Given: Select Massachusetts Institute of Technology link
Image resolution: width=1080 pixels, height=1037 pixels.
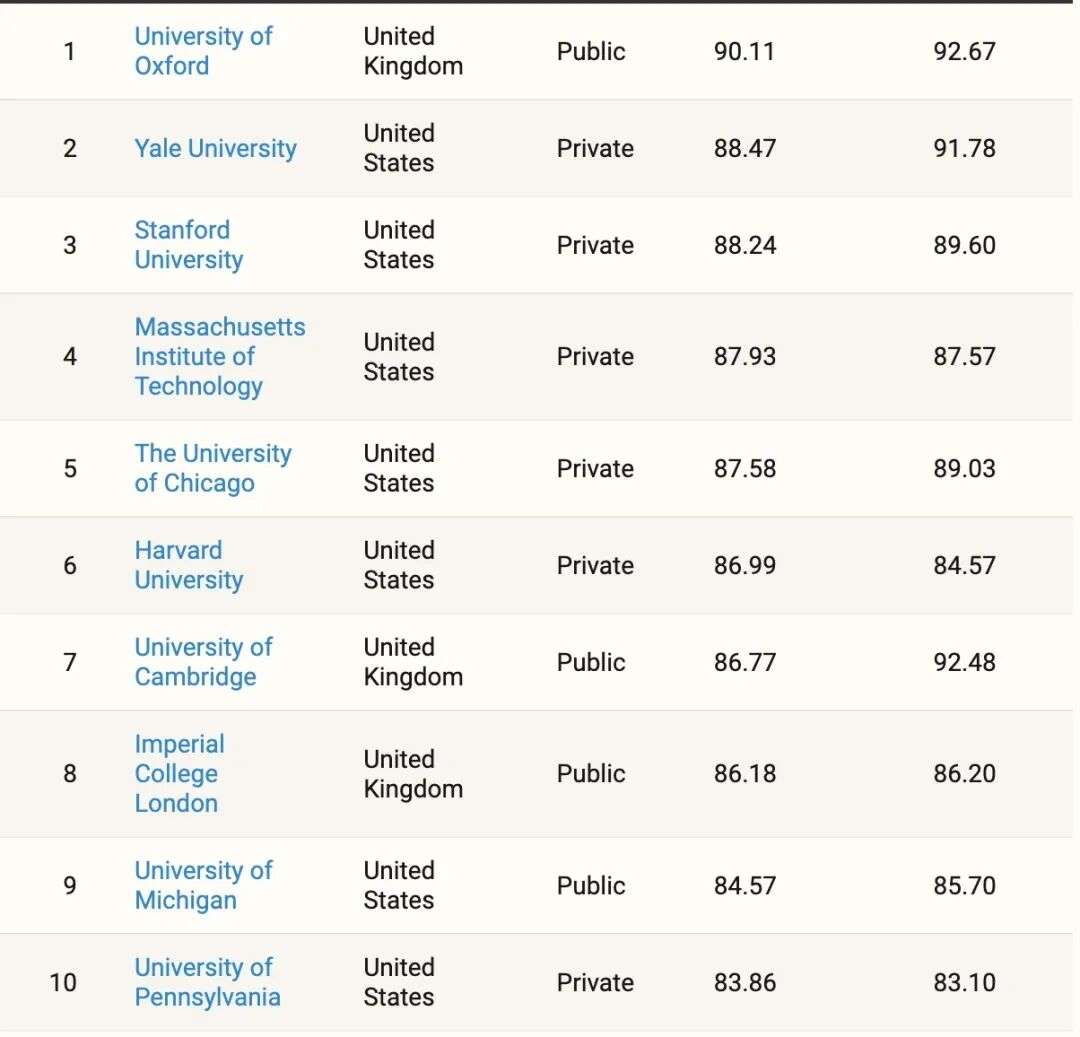Looking at the screenshot, I should pos(219,356).
